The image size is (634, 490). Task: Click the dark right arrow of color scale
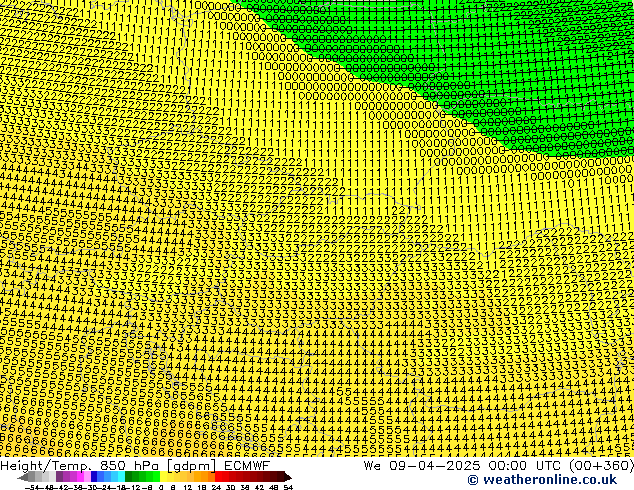287,477
